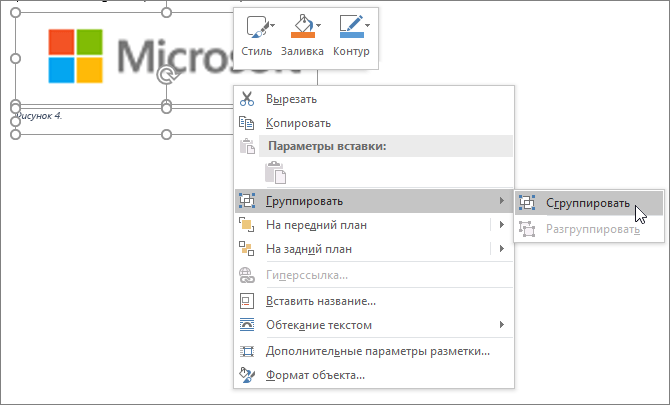This screenshot has width=670, height=405.
Task: Click the send-to-back icon
Action: (x=247, y=249)
